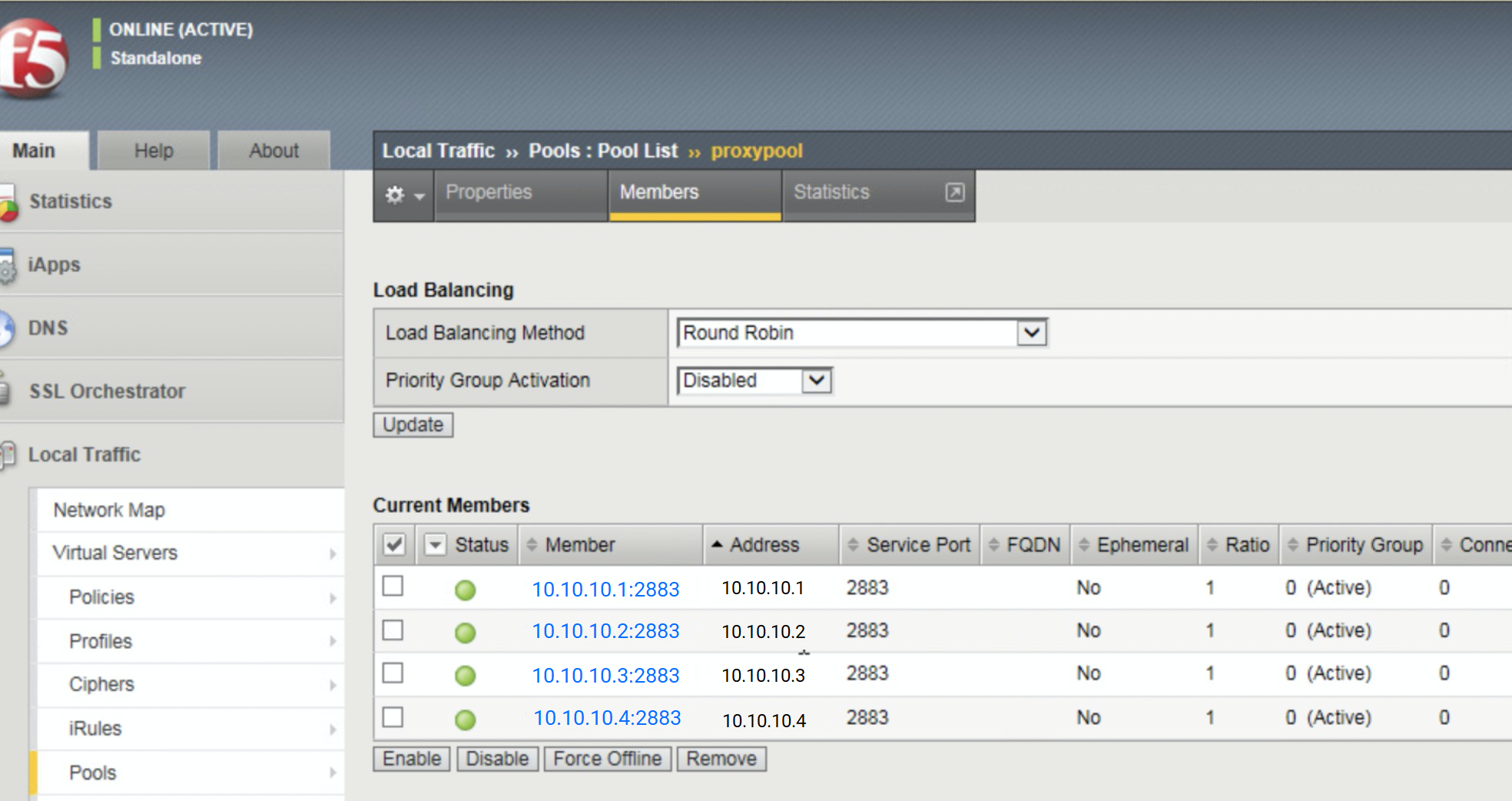Expand the Policies submenu arrow

point(333,597)
